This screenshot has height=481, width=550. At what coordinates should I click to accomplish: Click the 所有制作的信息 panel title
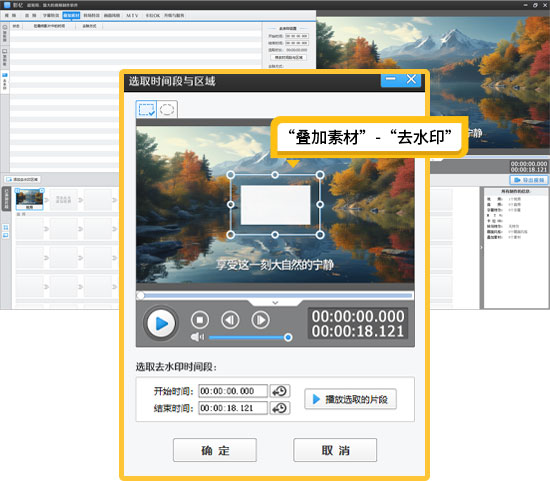click(x=515, y=192)
